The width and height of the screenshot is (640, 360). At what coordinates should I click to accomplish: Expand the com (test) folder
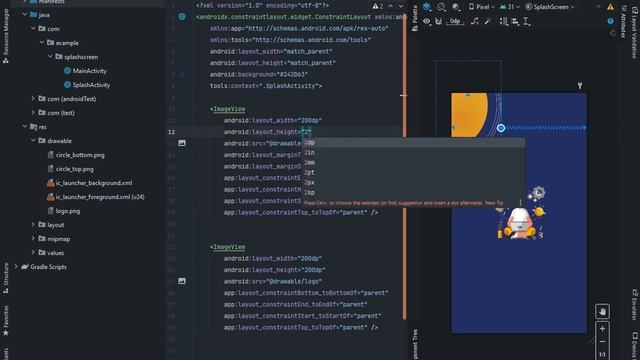pos(33,113)
